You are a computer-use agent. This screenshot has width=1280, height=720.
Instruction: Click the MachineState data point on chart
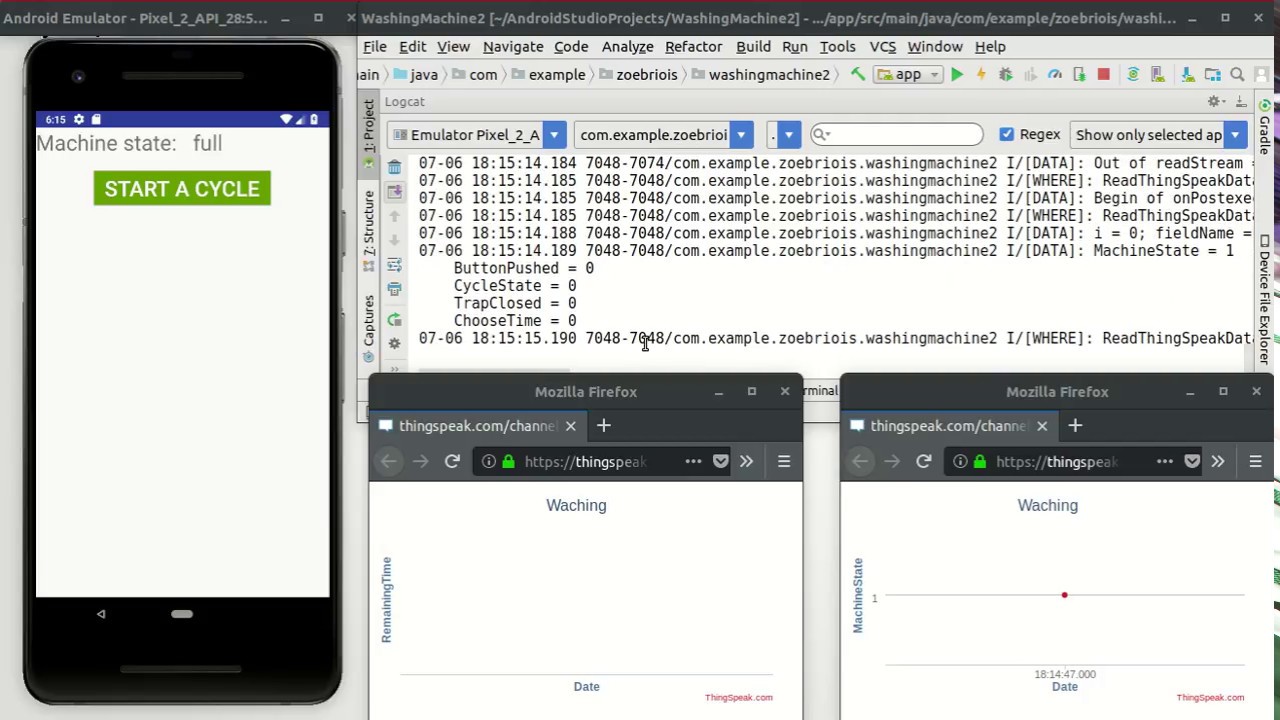coord(1064,595)
